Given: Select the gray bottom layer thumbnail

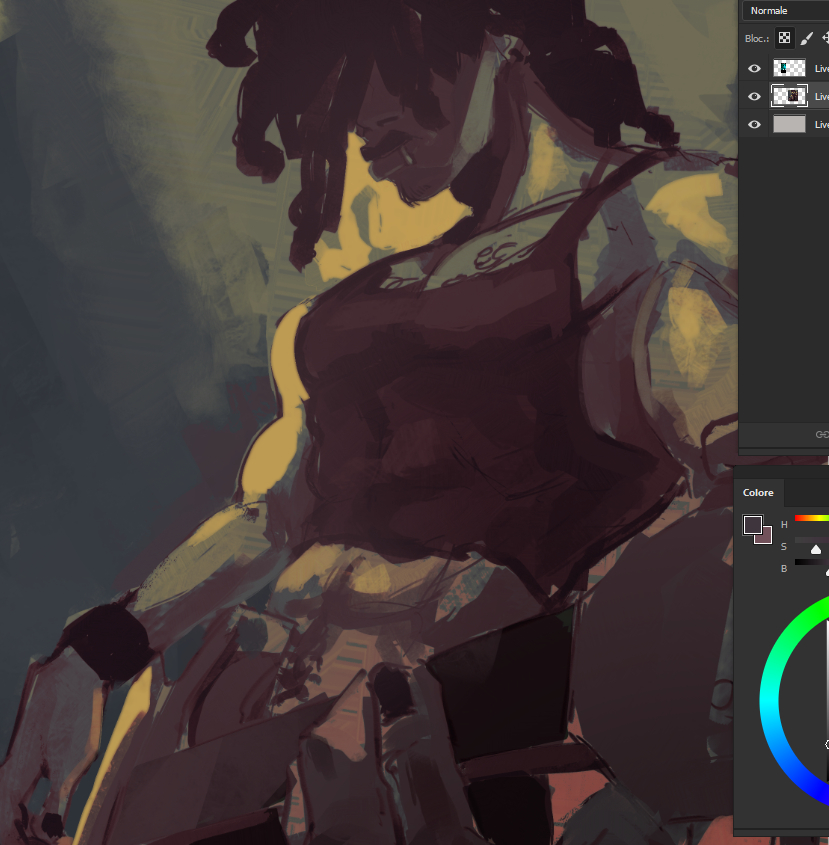Looking at the screenshot, I should 790,125.
